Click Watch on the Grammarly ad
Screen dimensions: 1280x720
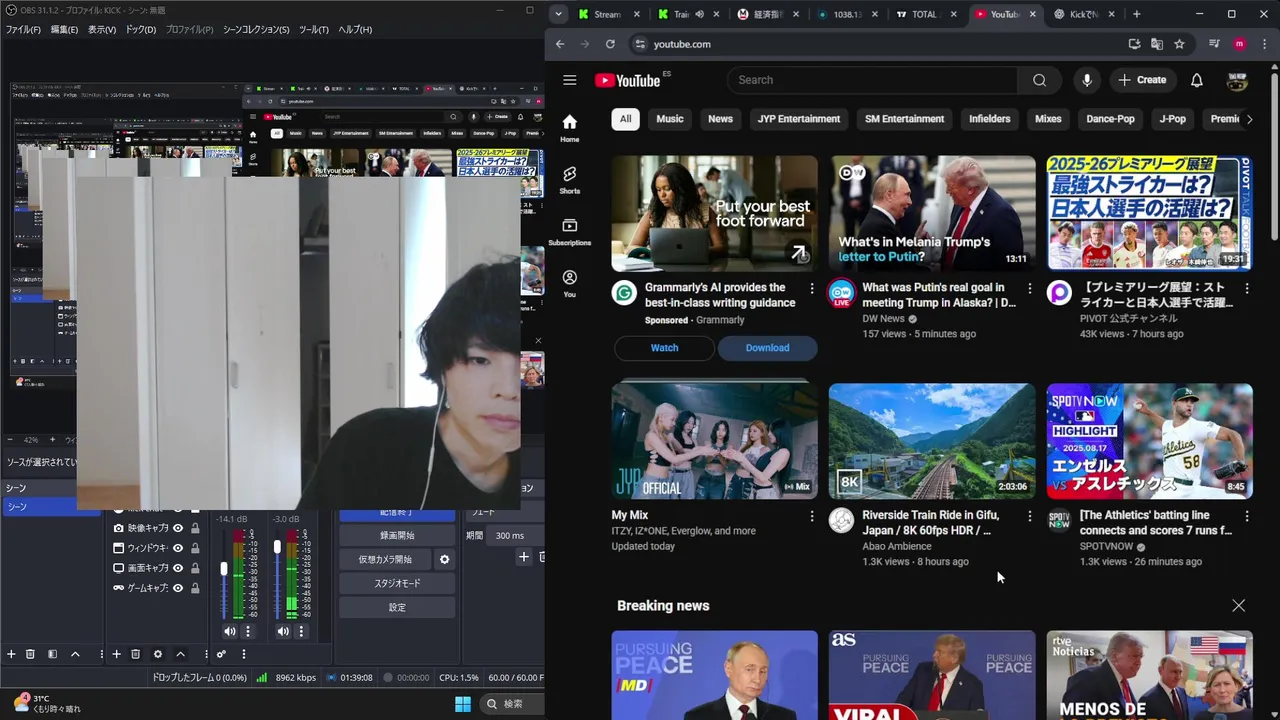[x=664, y=348]
